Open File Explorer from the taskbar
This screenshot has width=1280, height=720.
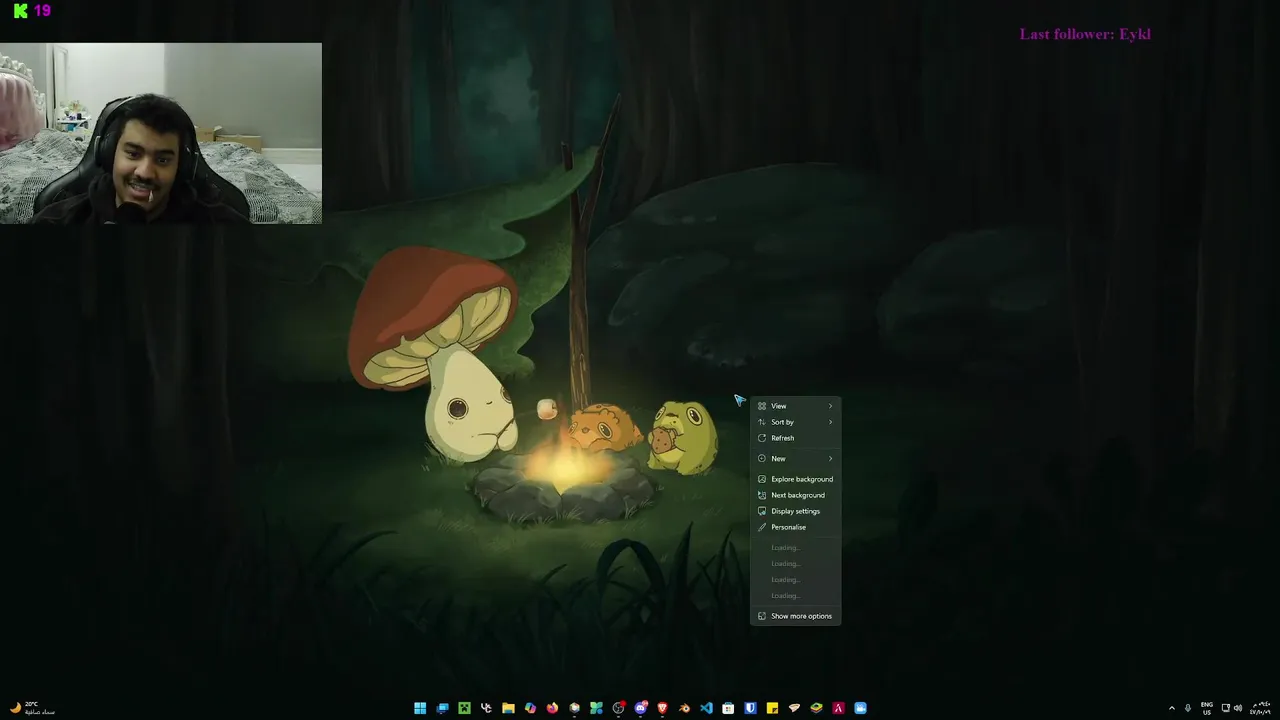click(508, 708)
